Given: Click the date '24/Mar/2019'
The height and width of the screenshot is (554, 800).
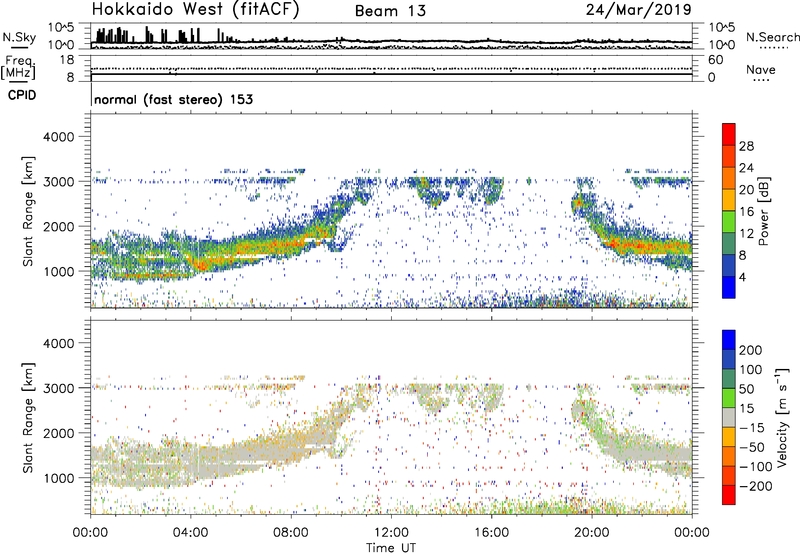Looking at the screenshot, I should [639, 10].
